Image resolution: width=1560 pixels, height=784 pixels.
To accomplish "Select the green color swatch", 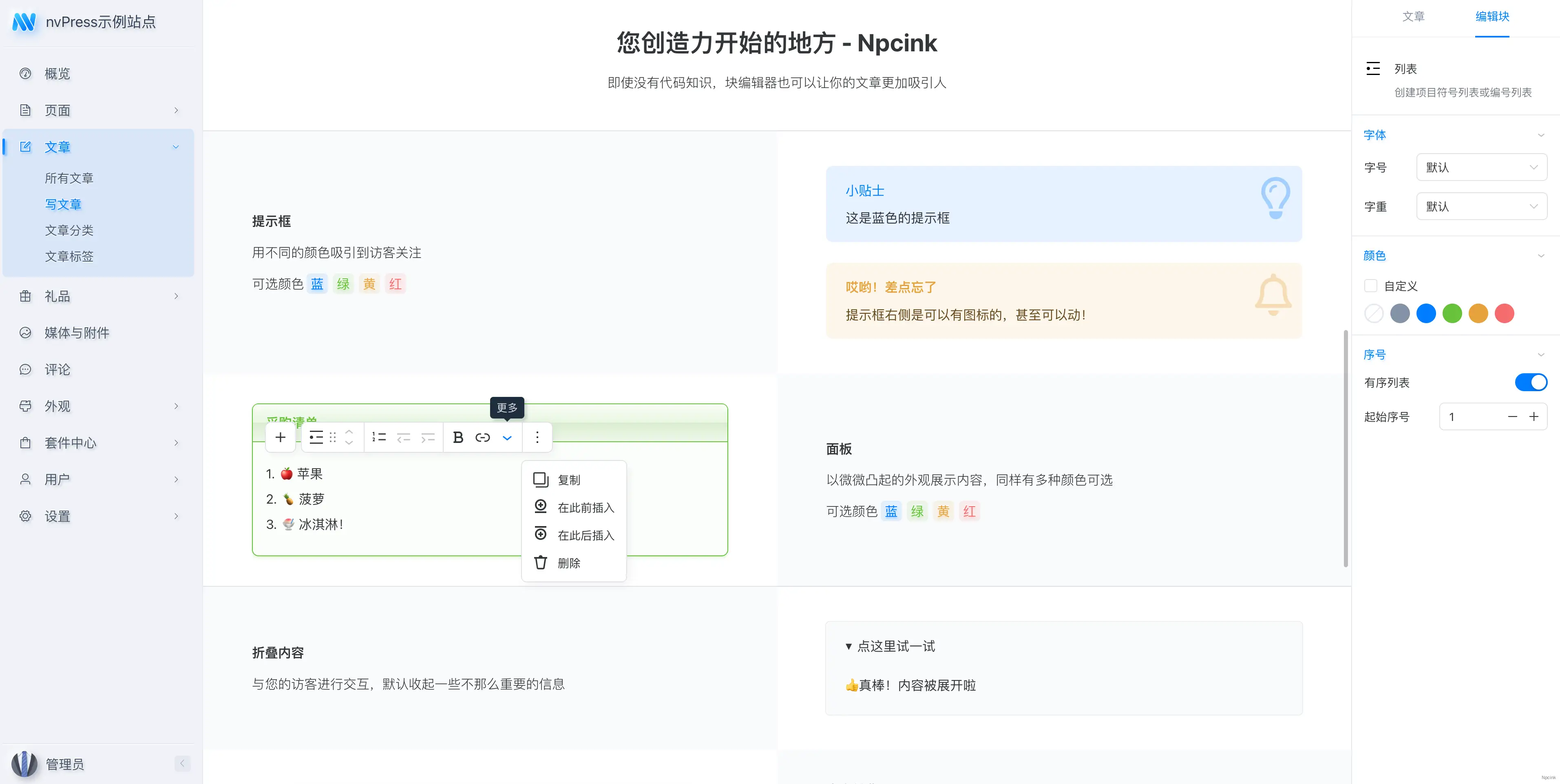I will click(x=1452, y=313).
